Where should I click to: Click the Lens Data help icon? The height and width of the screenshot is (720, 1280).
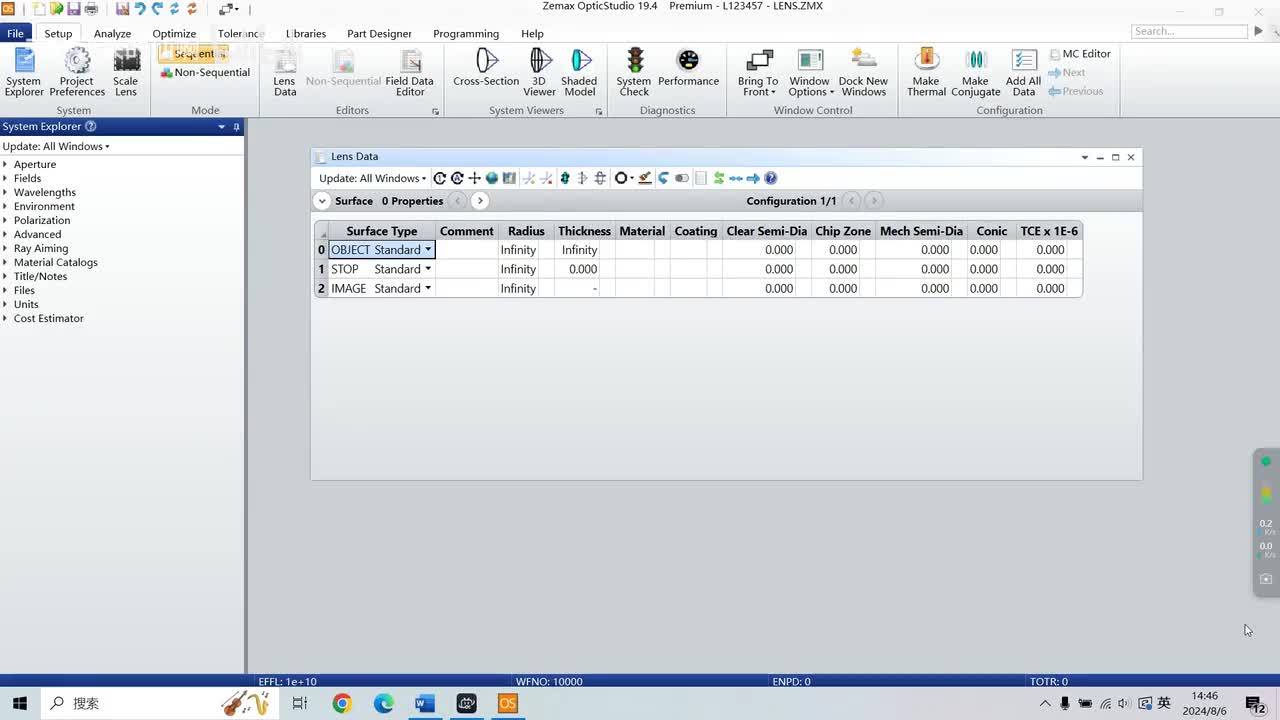(771, 178)
